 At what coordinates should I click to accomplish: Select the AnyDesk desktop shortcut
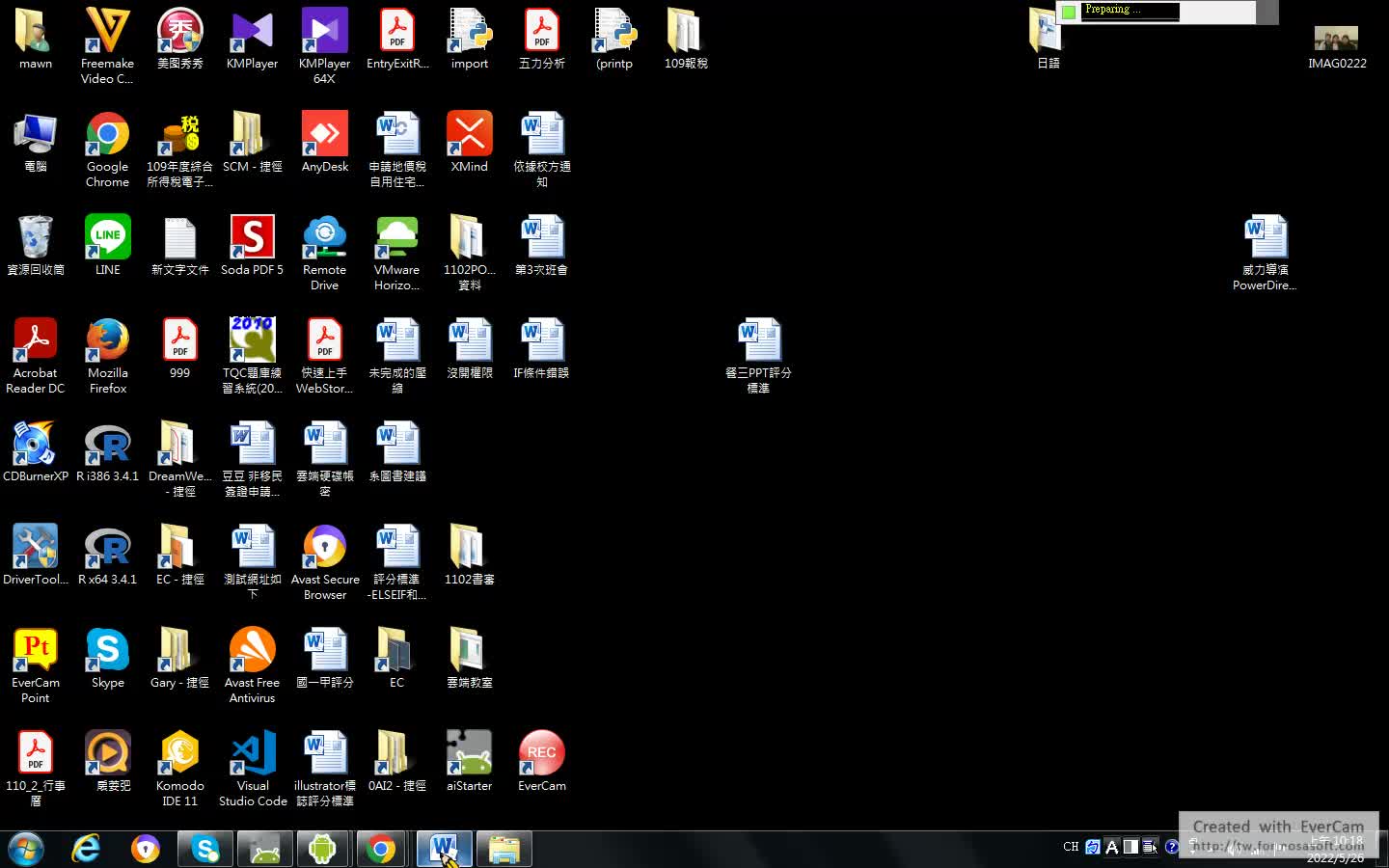[324, 141]
